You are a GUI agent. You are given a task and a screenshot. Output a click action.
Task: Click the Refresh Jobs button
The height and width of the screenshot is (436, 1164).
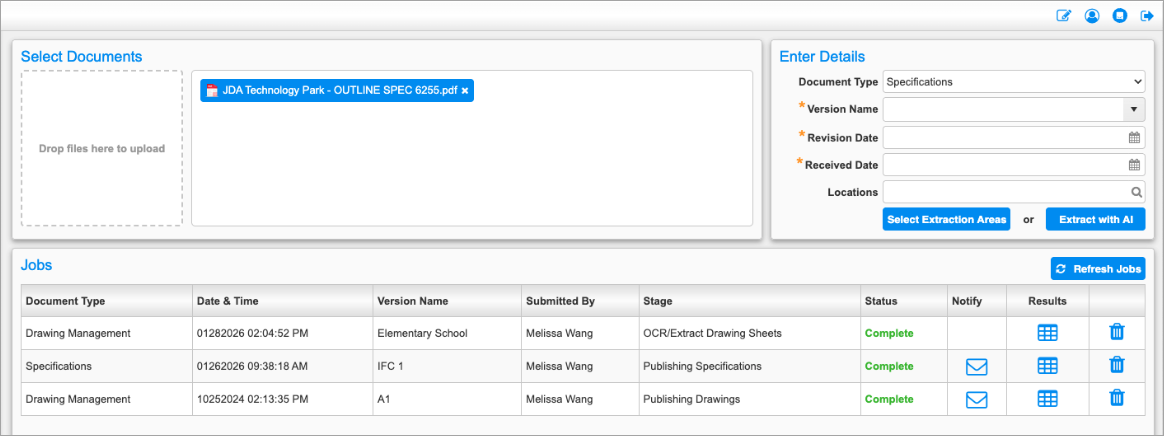point(1098,269)
